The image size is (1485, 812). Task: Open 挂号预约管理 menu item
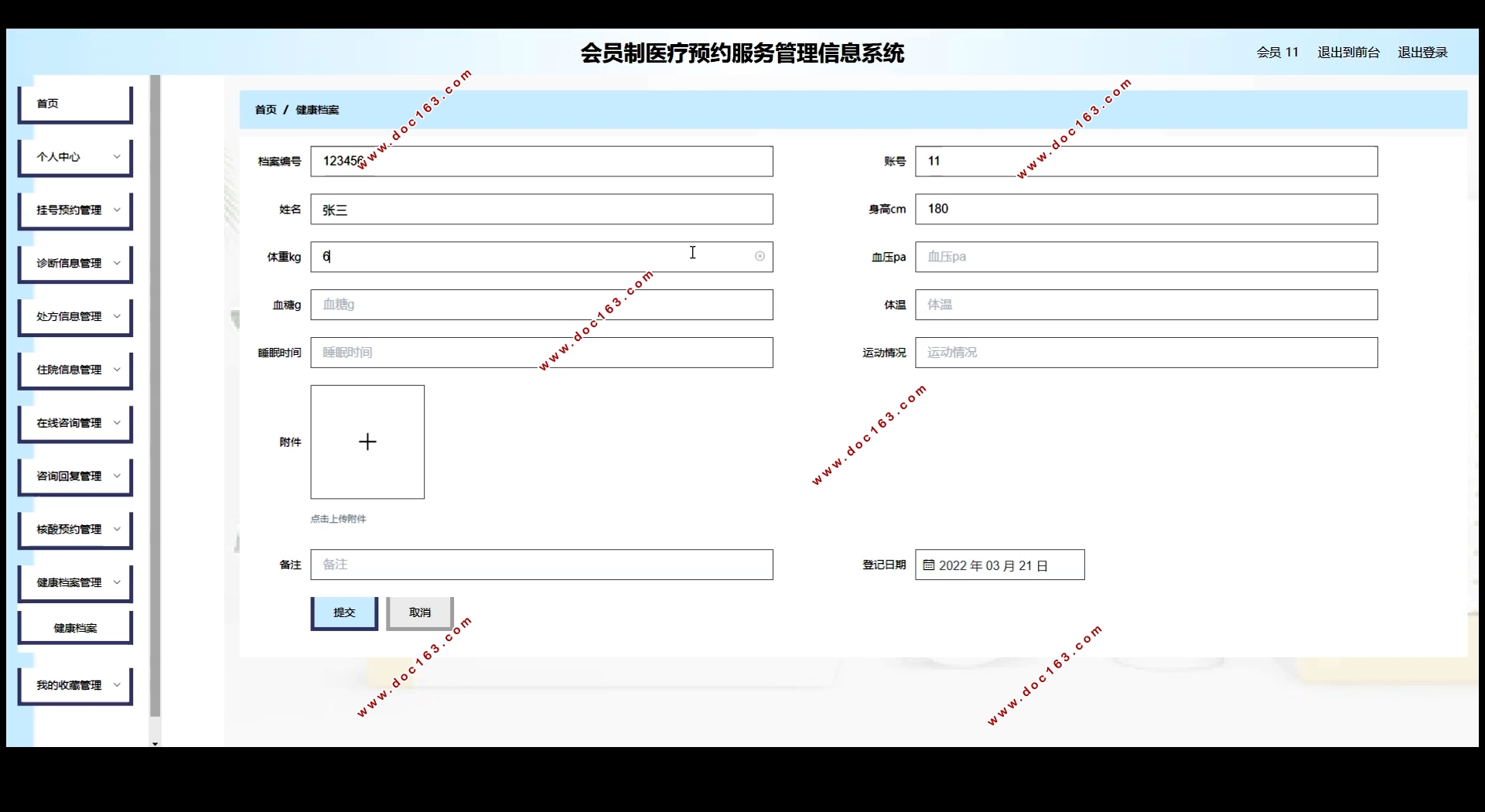click(75, 210)
